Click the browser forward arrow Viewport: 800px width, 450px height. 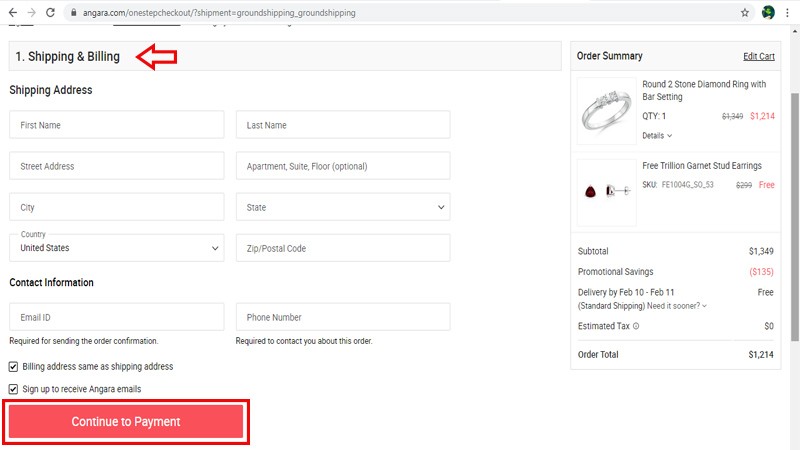[x=32, y=13]
